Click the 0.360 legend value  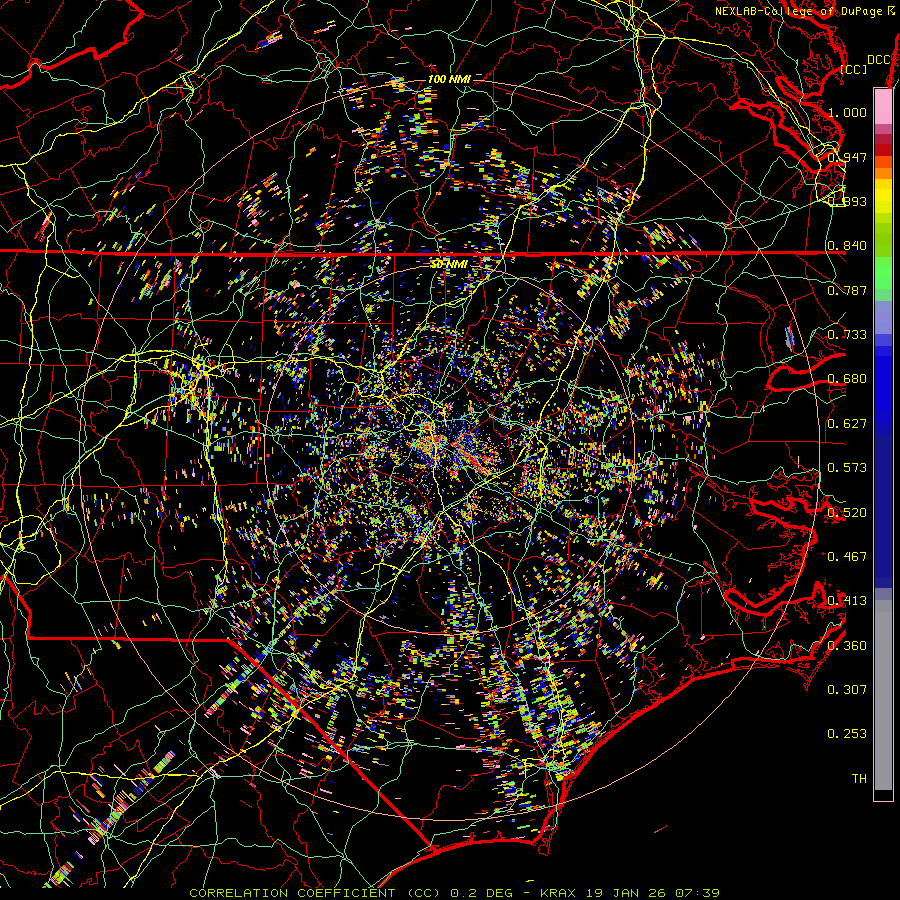[847, 646]
